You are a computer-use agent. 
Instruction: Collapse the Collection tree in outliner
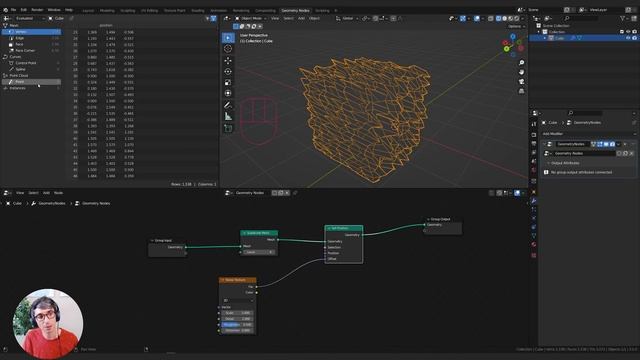(538, 32)
